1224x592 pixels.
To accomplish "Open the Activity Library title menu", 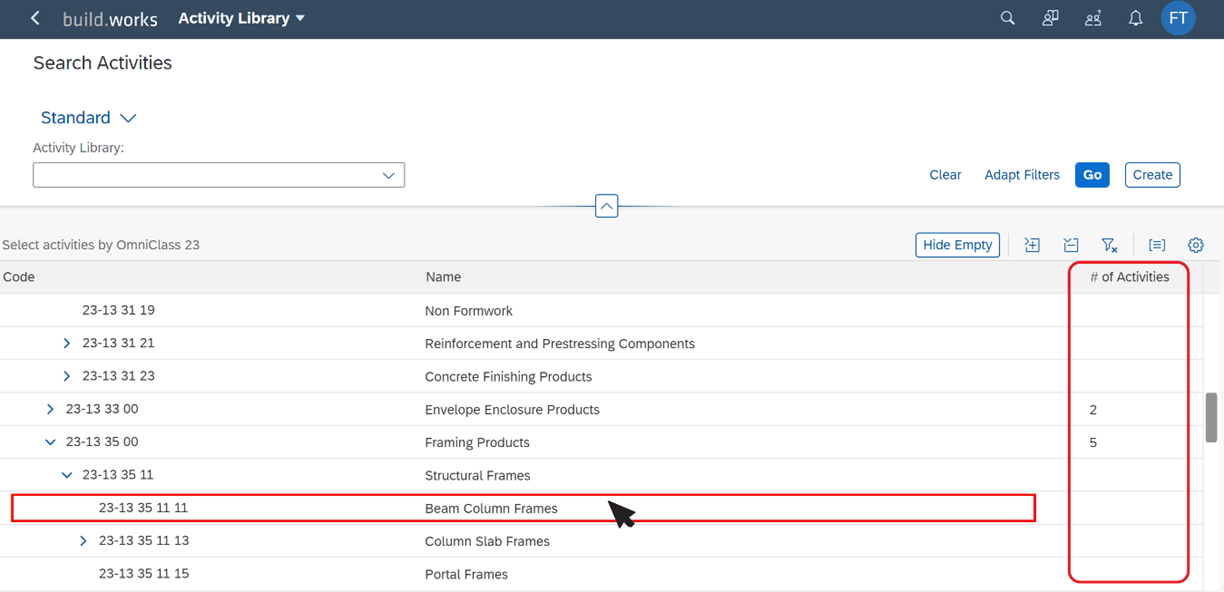I will click(x=241, y=18).
